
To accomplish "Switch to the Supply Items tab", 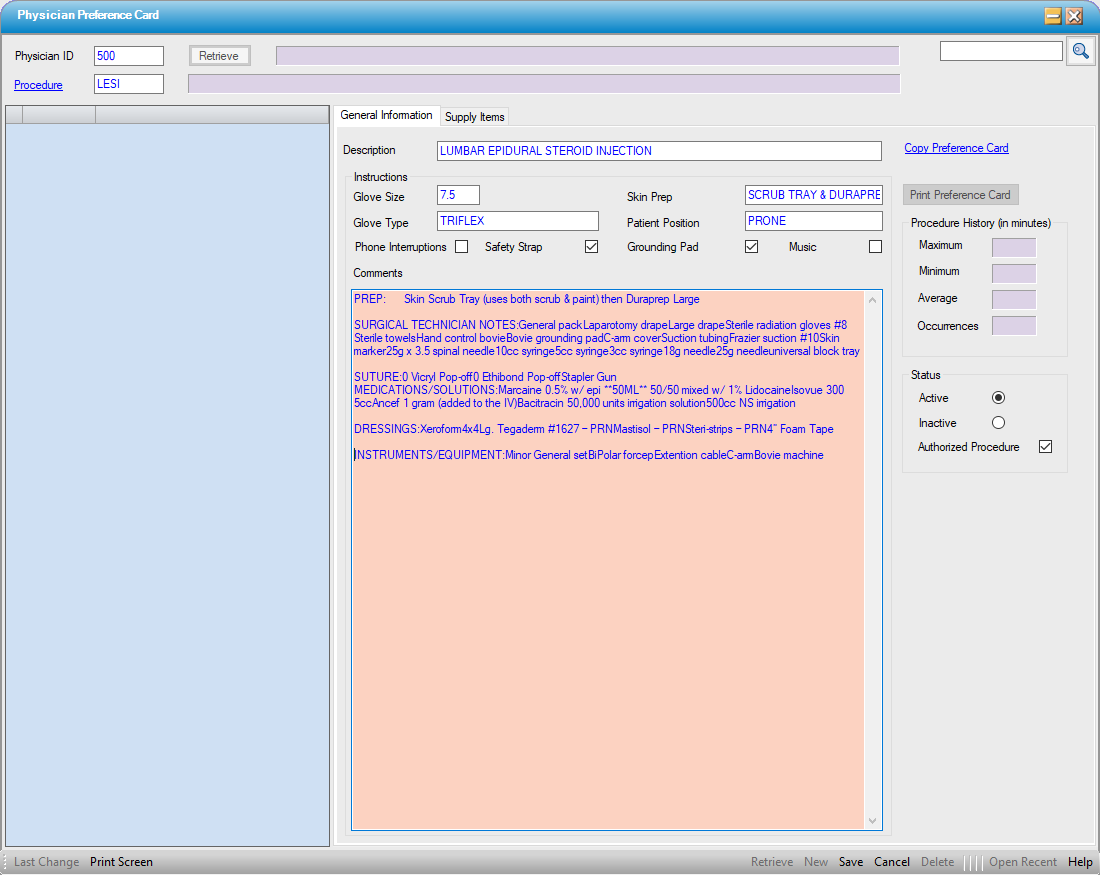I will 475,117.
